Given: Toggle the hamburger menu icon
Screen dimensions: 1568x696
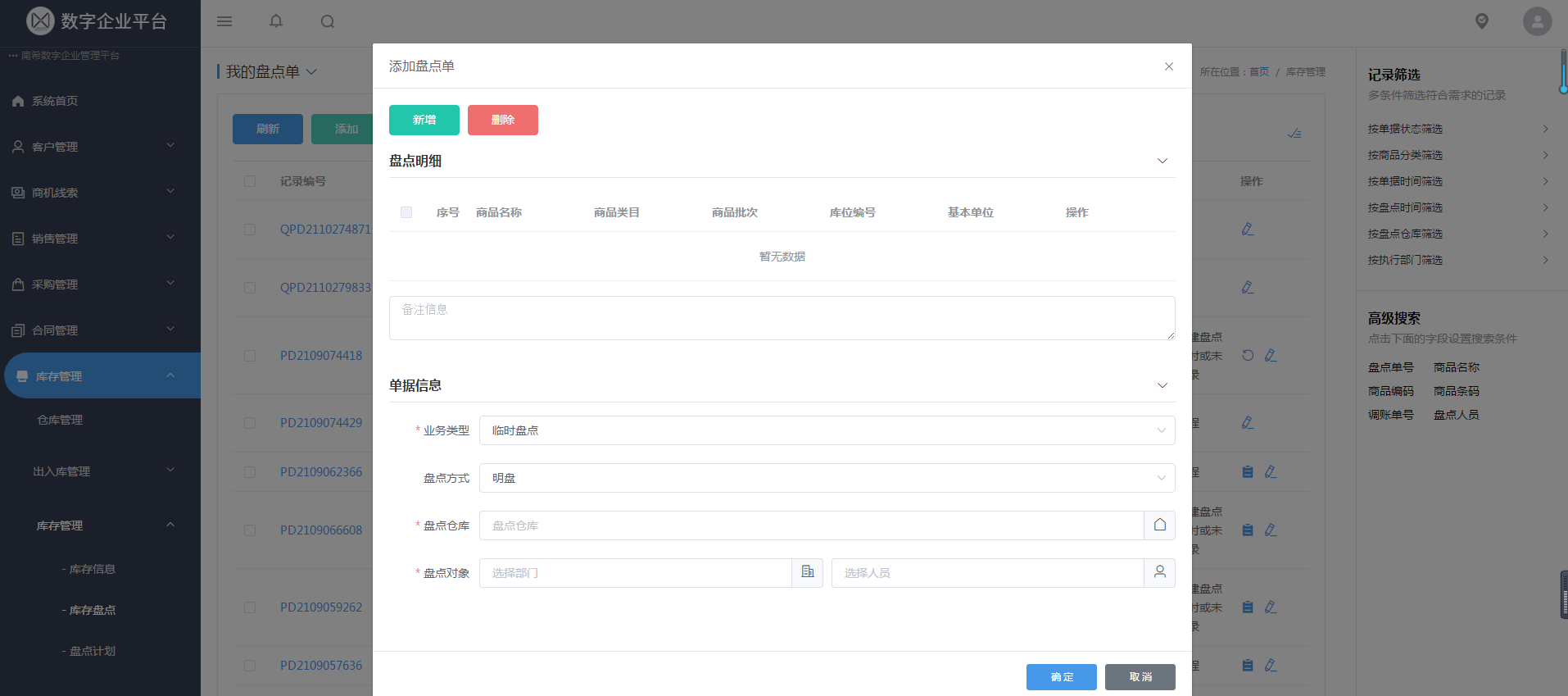Looking at the screenshot, I should 224,21.
